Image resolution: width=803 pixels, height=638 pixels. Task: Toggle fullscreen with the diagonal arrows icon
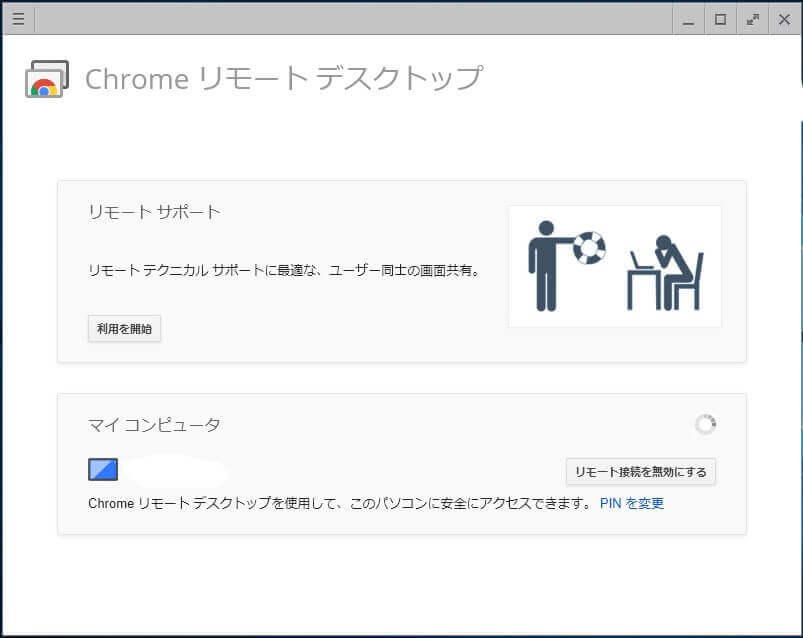pos(752,19)
